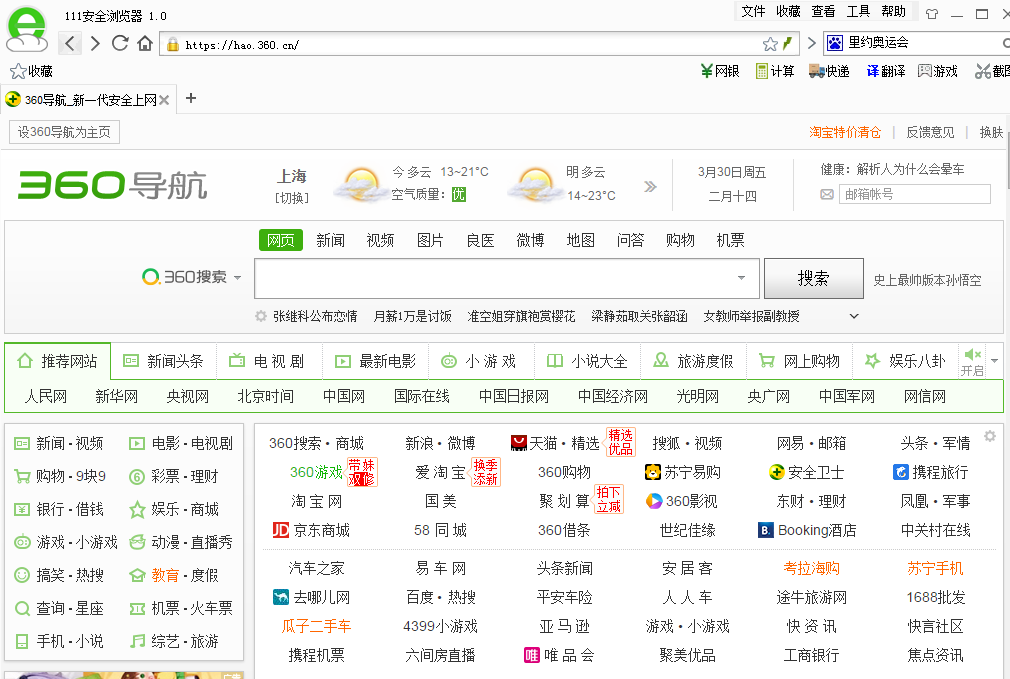Open the 帮助 menu
The height and width of the screenshot is (679, 1010).
point(893,11)
